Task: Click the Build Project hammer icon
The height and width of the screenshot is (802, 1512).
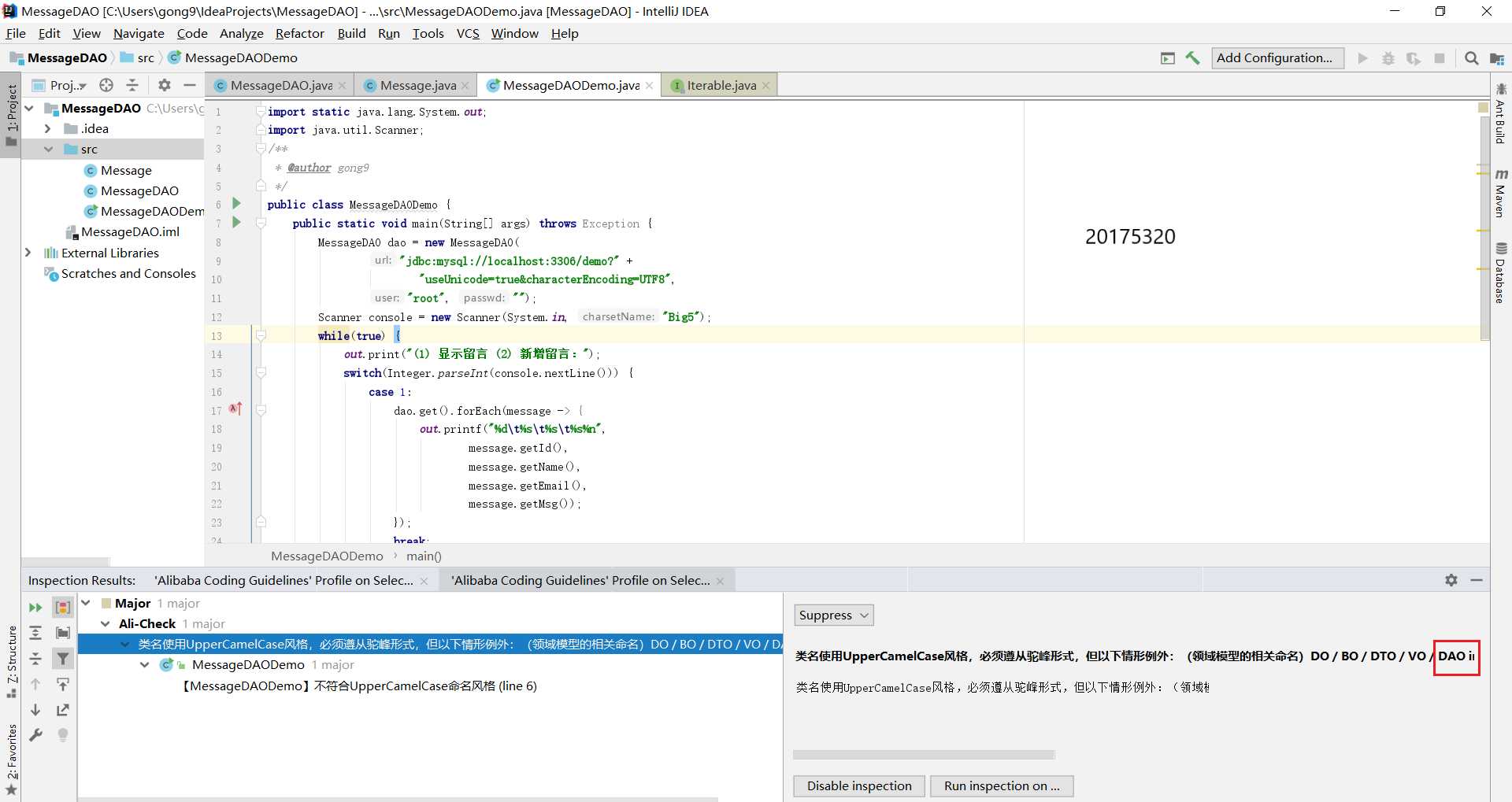Action: 1192,58
